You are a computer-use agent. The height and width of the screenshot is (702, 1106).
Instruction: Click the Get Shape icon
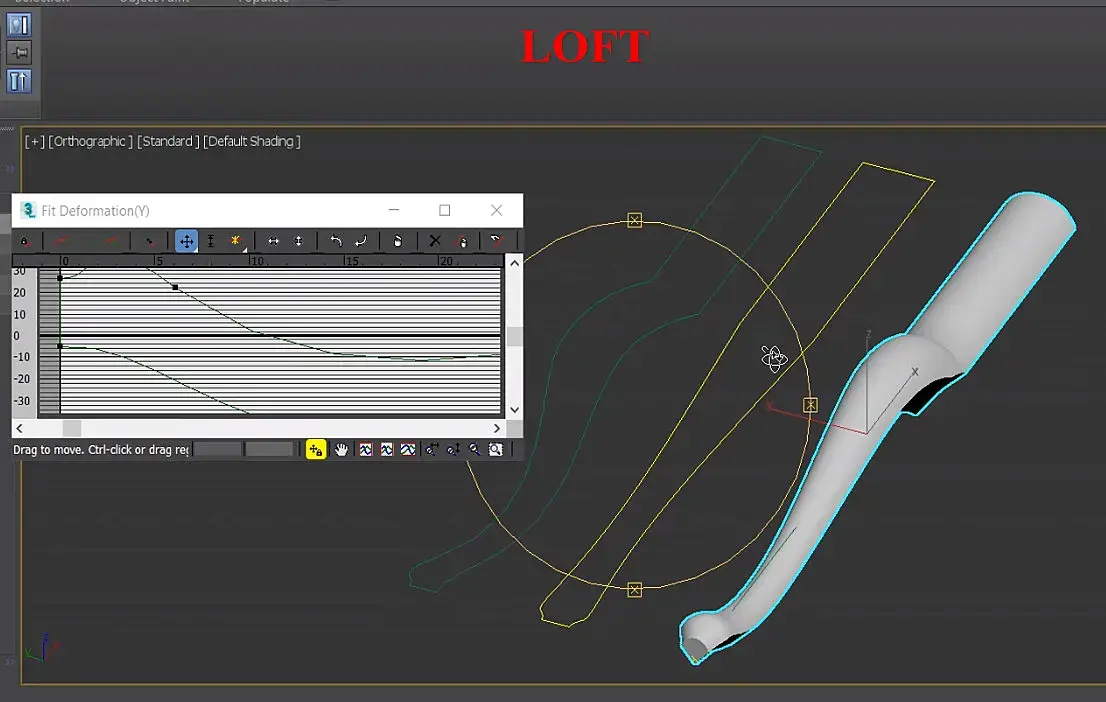(496, 241)
